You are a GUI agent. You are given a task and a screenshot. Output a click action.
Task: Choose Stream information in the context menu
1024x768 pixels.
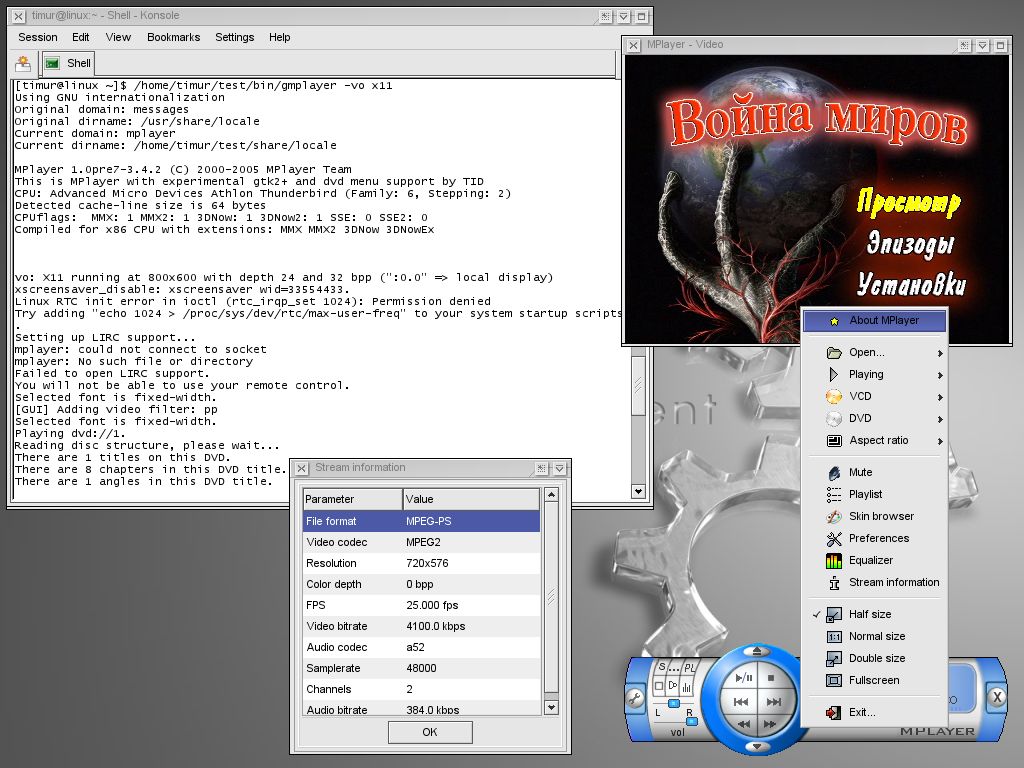click(874, 583)
